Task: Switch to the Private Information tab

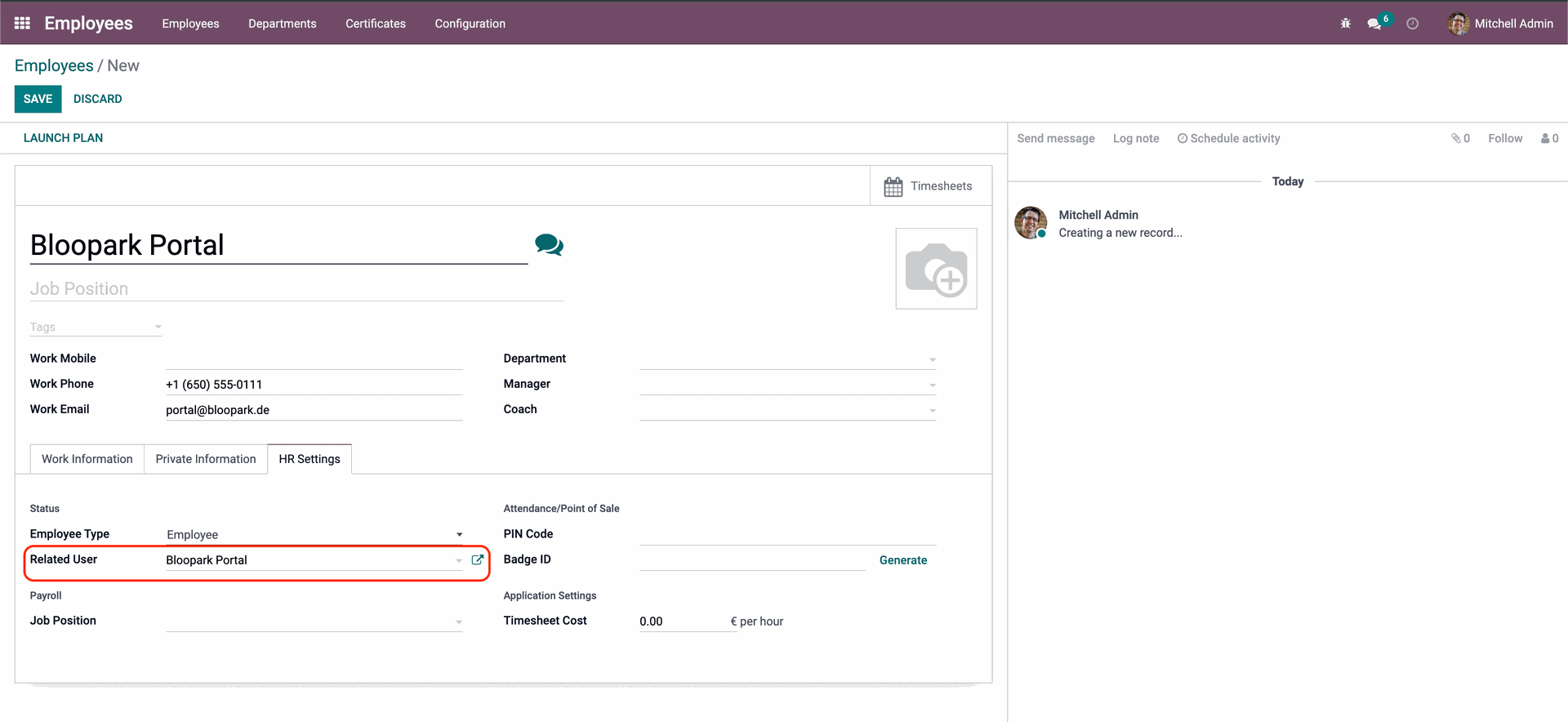Action: (206, 459)
